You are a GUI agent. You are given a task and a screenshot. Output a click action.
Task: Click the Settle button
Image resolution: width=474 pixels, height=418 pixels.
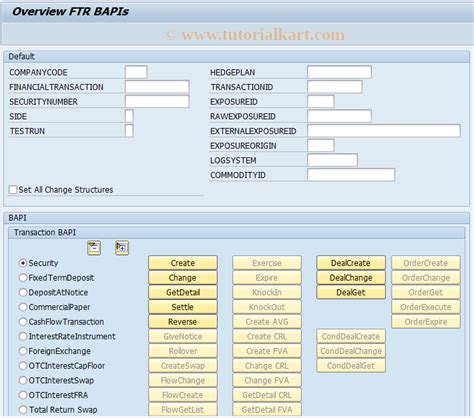pos(183,307)
